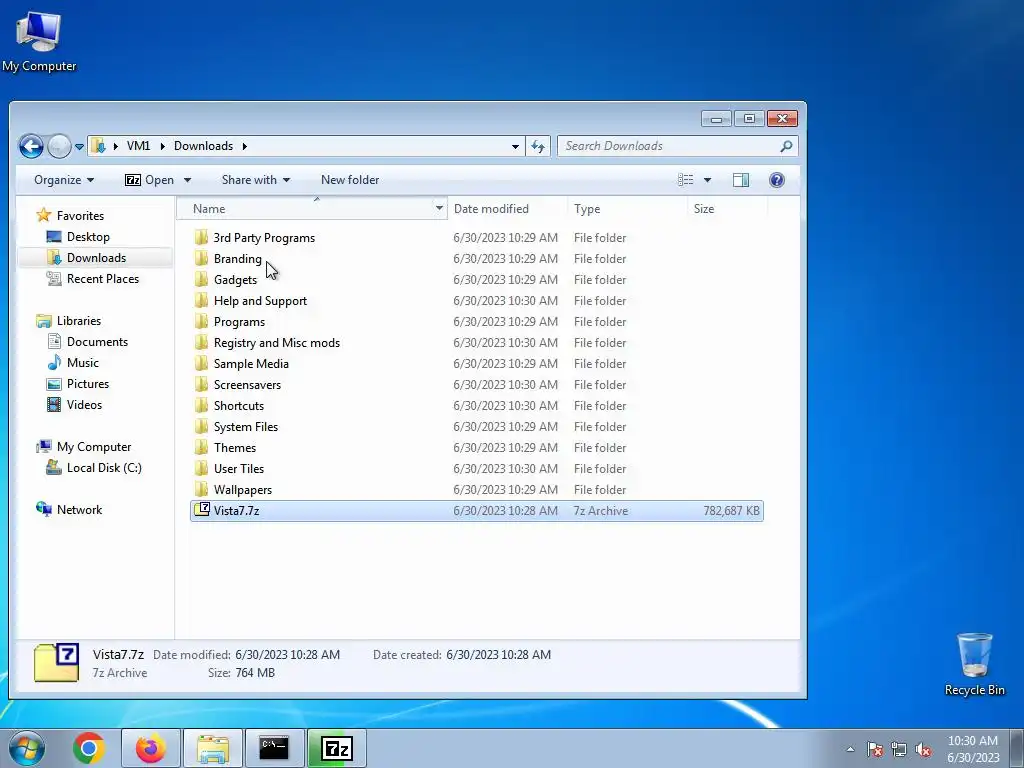The height and width of the screenshot is (768, 1024).
Task: Select the Vista7.7z archive file icon
Action: click(x=202, y=509)
